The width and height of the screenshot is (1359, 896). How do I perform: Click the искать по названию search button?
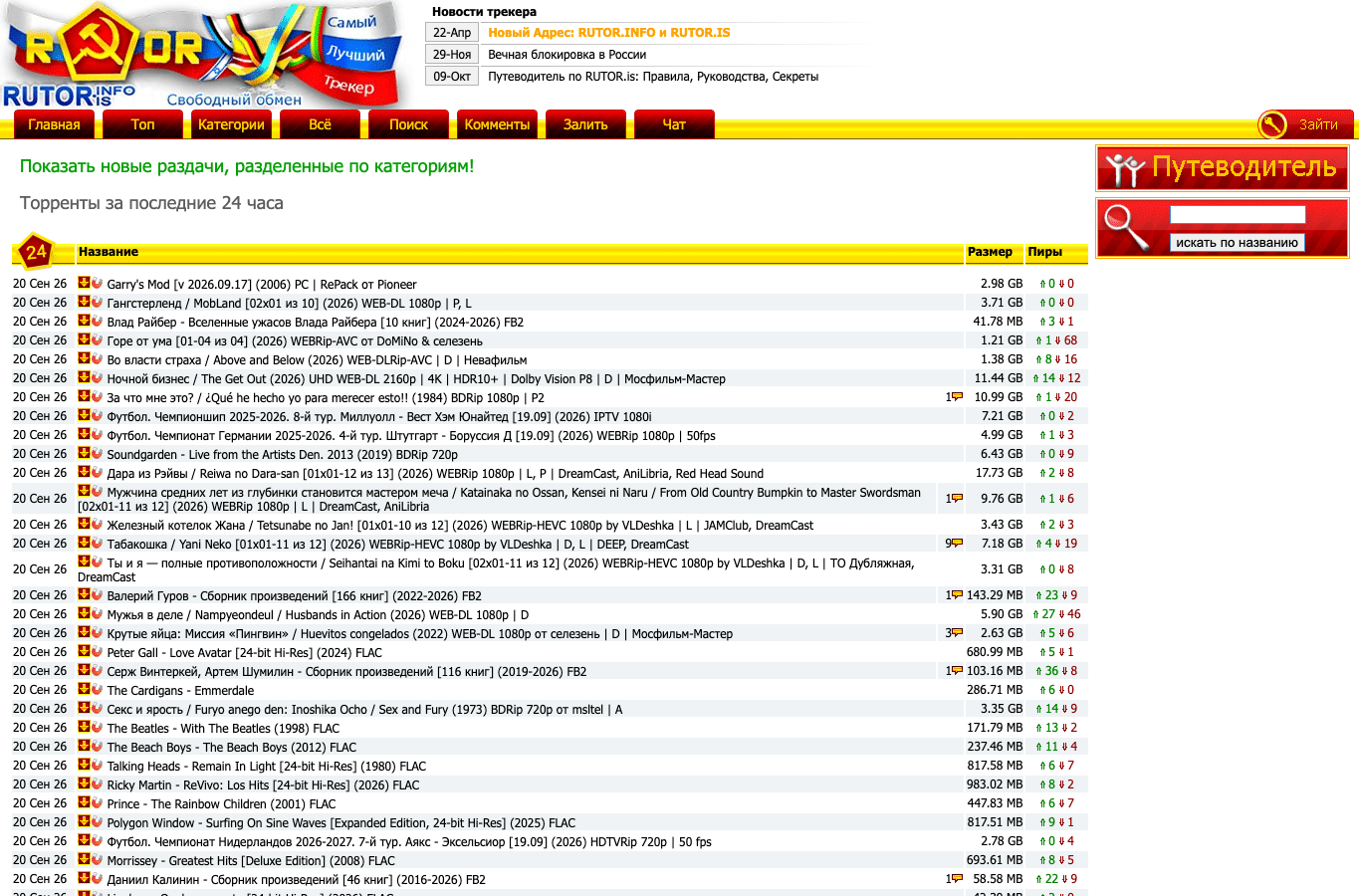coord(1237,242)
